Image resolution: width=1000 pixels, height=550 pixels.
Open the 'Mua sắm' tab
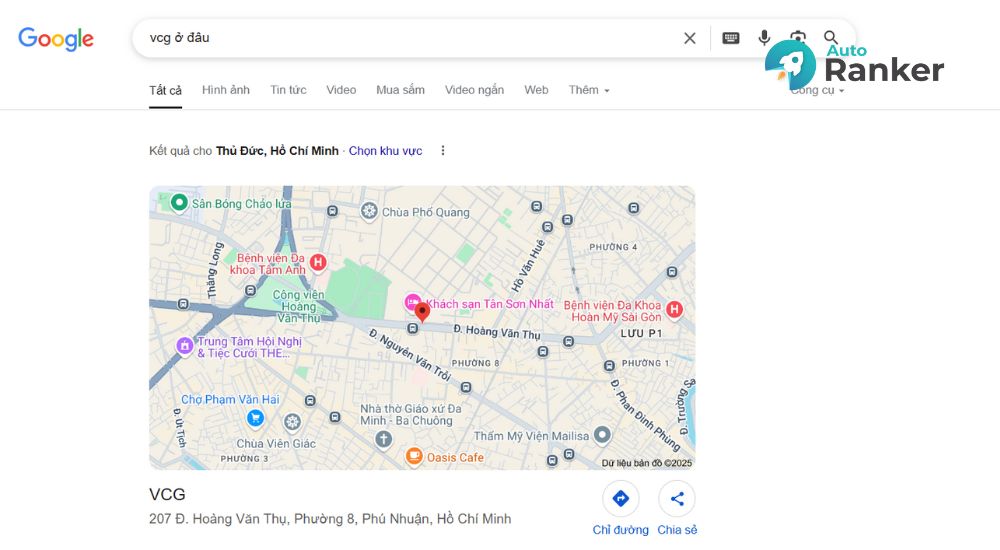click(401, 90)
